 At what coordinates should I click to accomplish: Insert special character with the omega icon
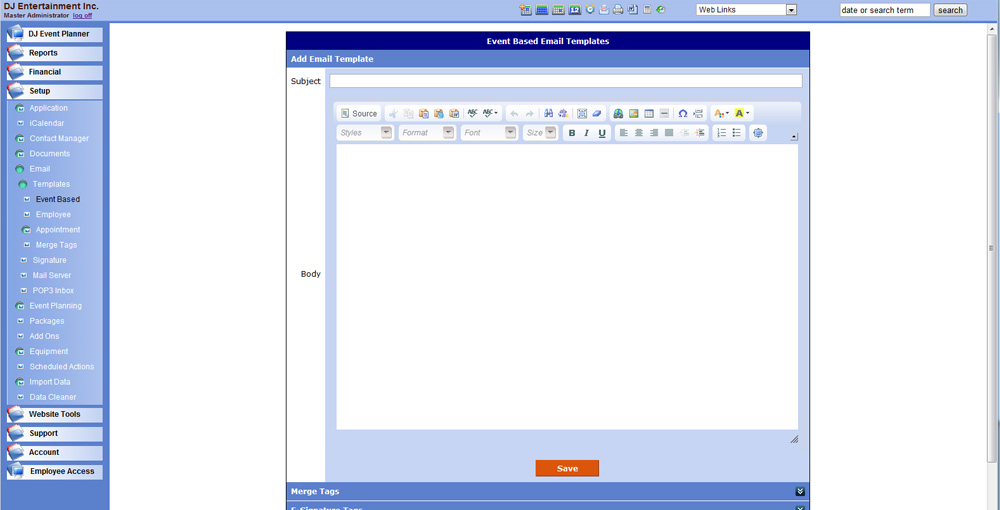[x=682, y=114]
